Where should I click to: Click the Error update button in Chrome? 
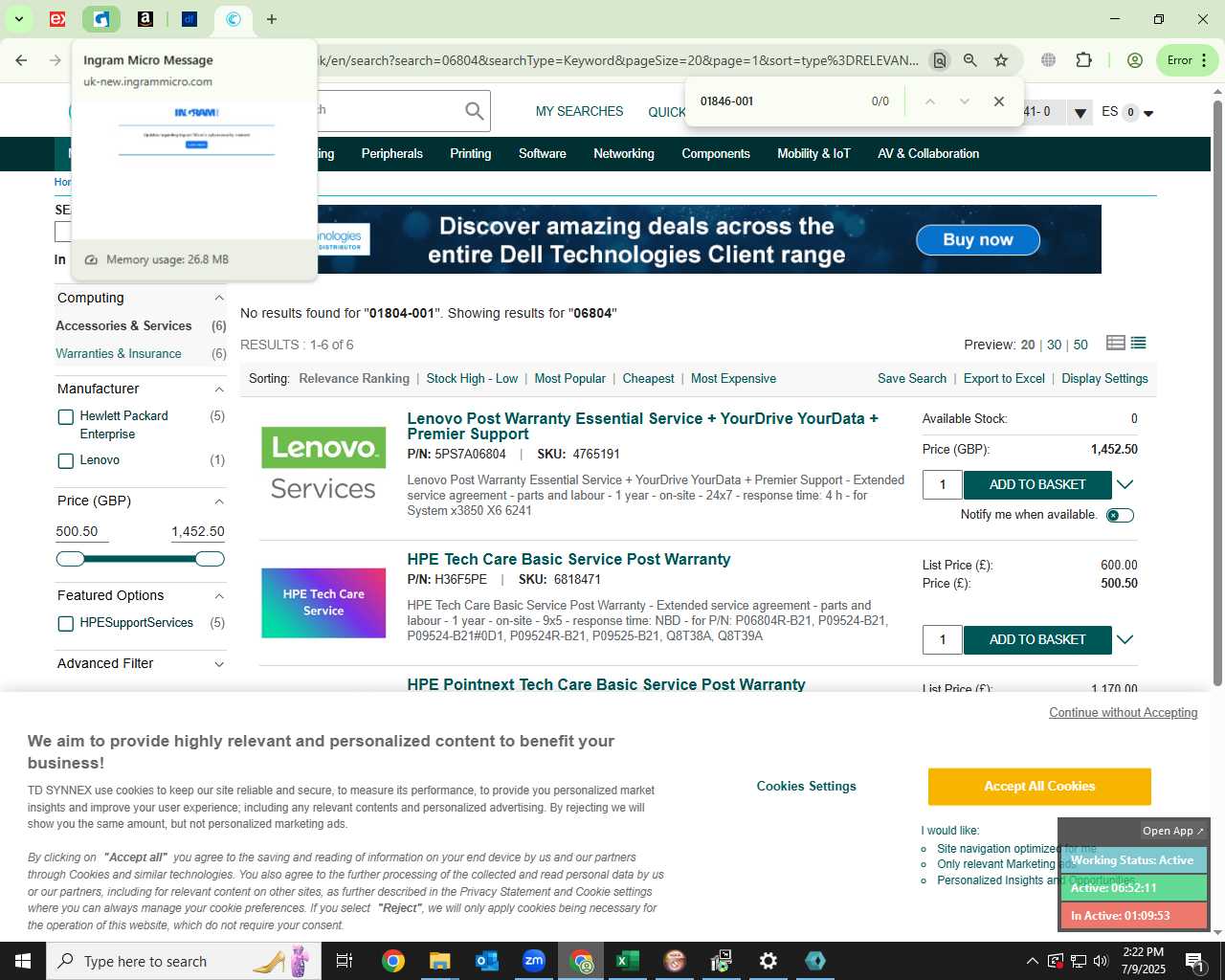pyautogui.click(x=1187, y=60)
